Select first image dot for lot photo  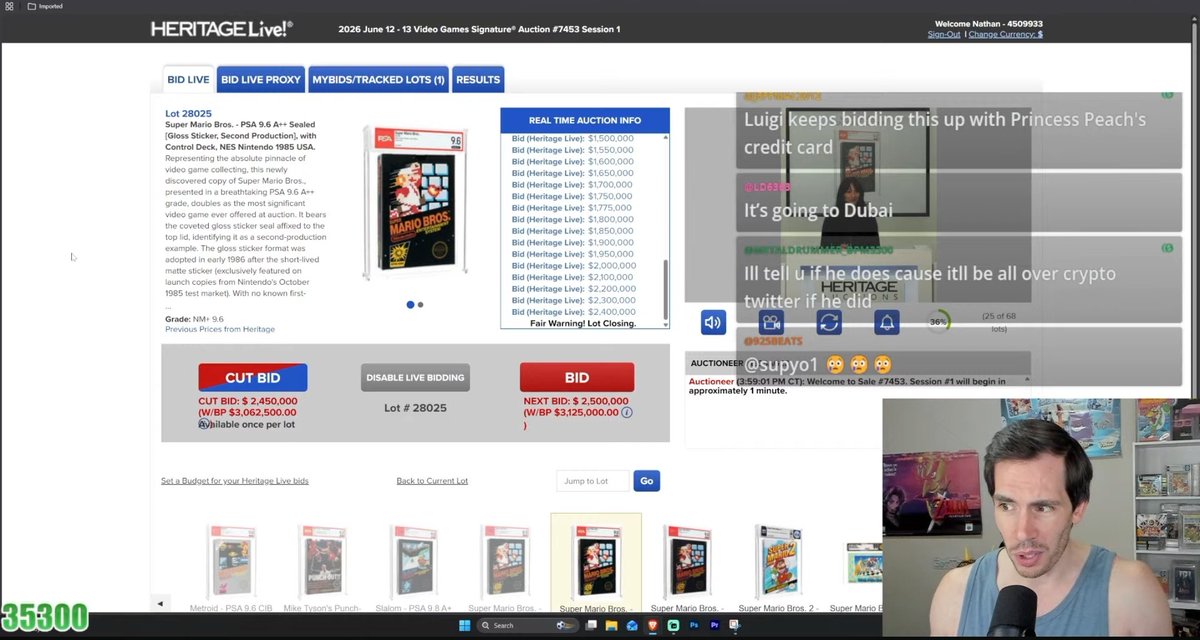pyautogui.click(x=410, y=305)
